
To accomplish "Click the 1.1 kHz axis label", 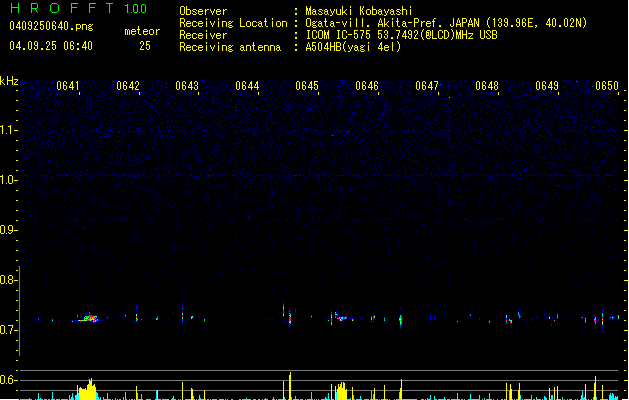I will coord(8,130).
